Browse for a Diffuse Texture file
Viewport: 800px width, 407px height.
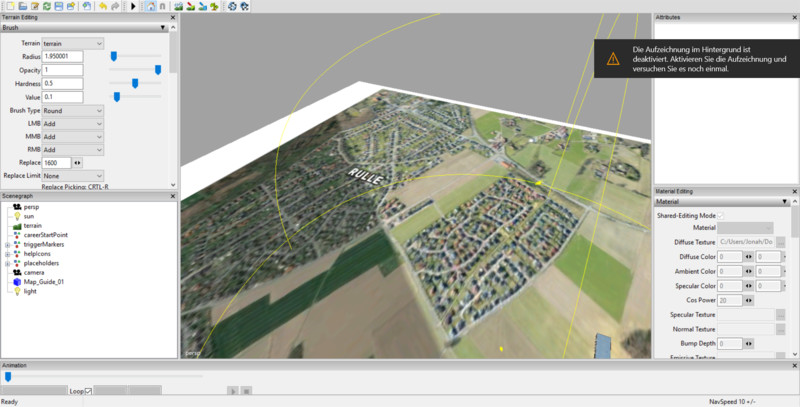[780, 242]
